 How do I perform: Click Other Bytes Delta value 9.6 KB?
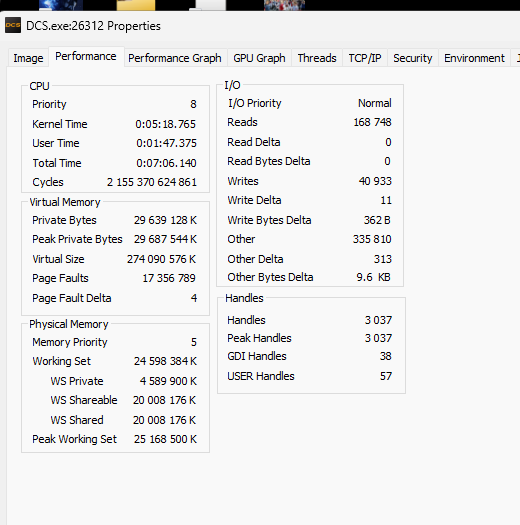(x=373, y=277)
